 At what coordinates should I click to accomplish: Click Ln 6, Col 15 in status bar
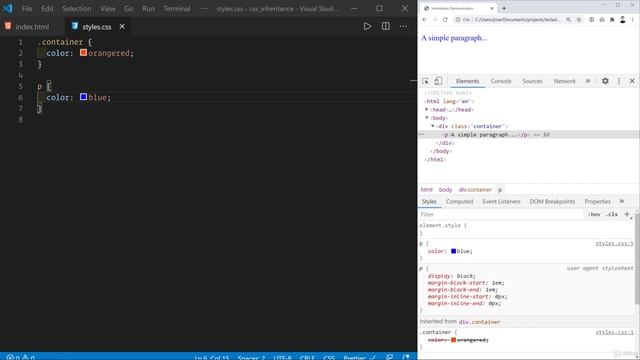coord(212,357)
